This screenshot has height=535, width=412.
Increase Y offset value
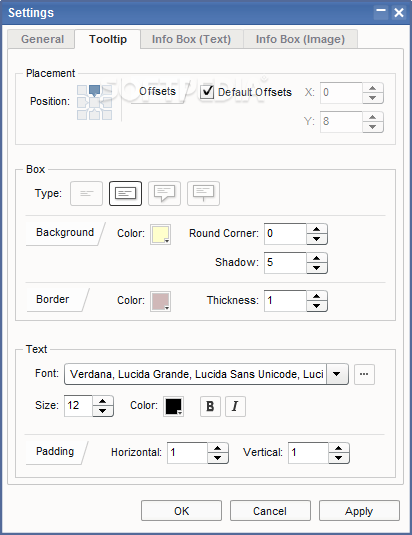point(373,117)
